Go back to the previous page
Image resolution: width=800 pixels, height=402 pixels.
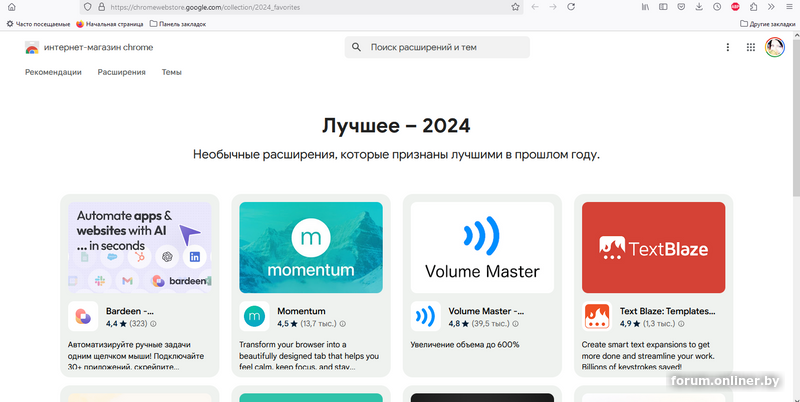pyautogui.click(x=535, y=7)
